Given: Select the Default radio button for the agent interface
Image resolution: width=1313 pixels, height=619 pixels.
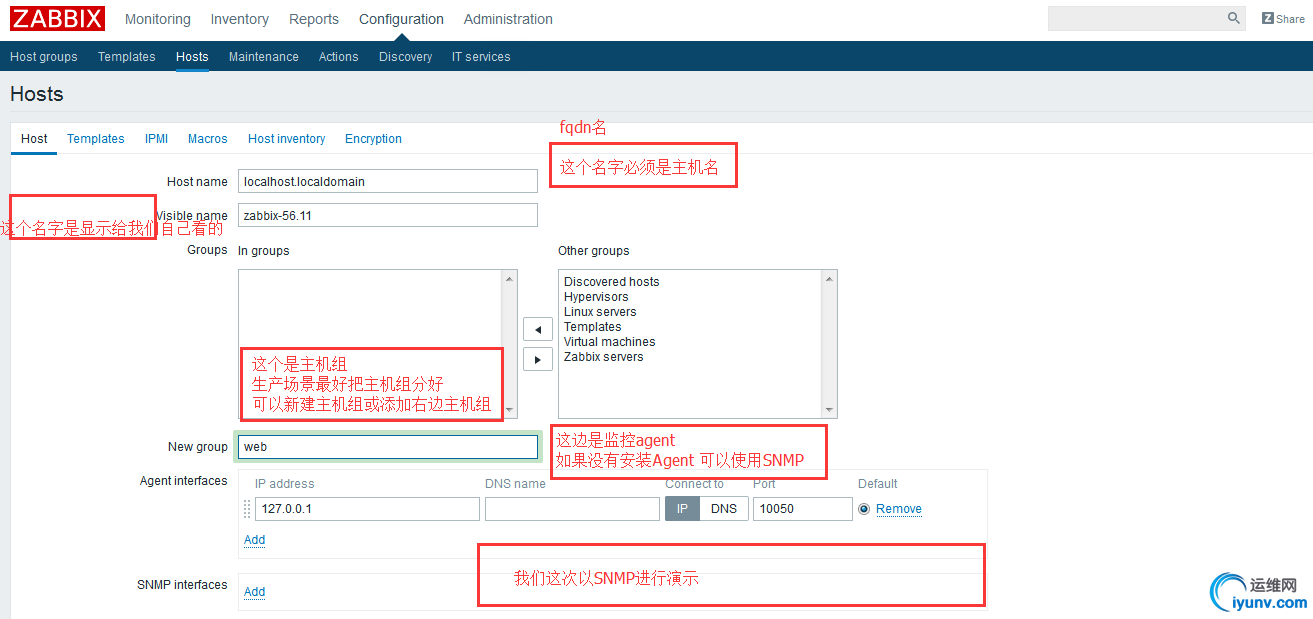Looking at the screenshot, I should (x=864, y=509).
